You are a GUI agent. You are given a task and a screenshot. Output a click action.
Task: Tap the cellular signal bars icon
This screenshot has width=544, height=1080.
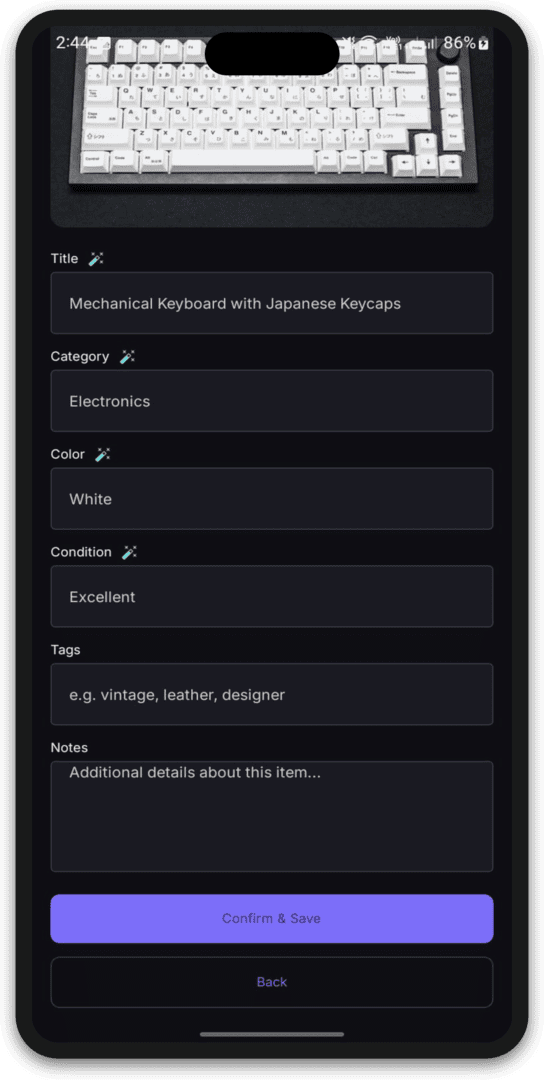point(426,43)
